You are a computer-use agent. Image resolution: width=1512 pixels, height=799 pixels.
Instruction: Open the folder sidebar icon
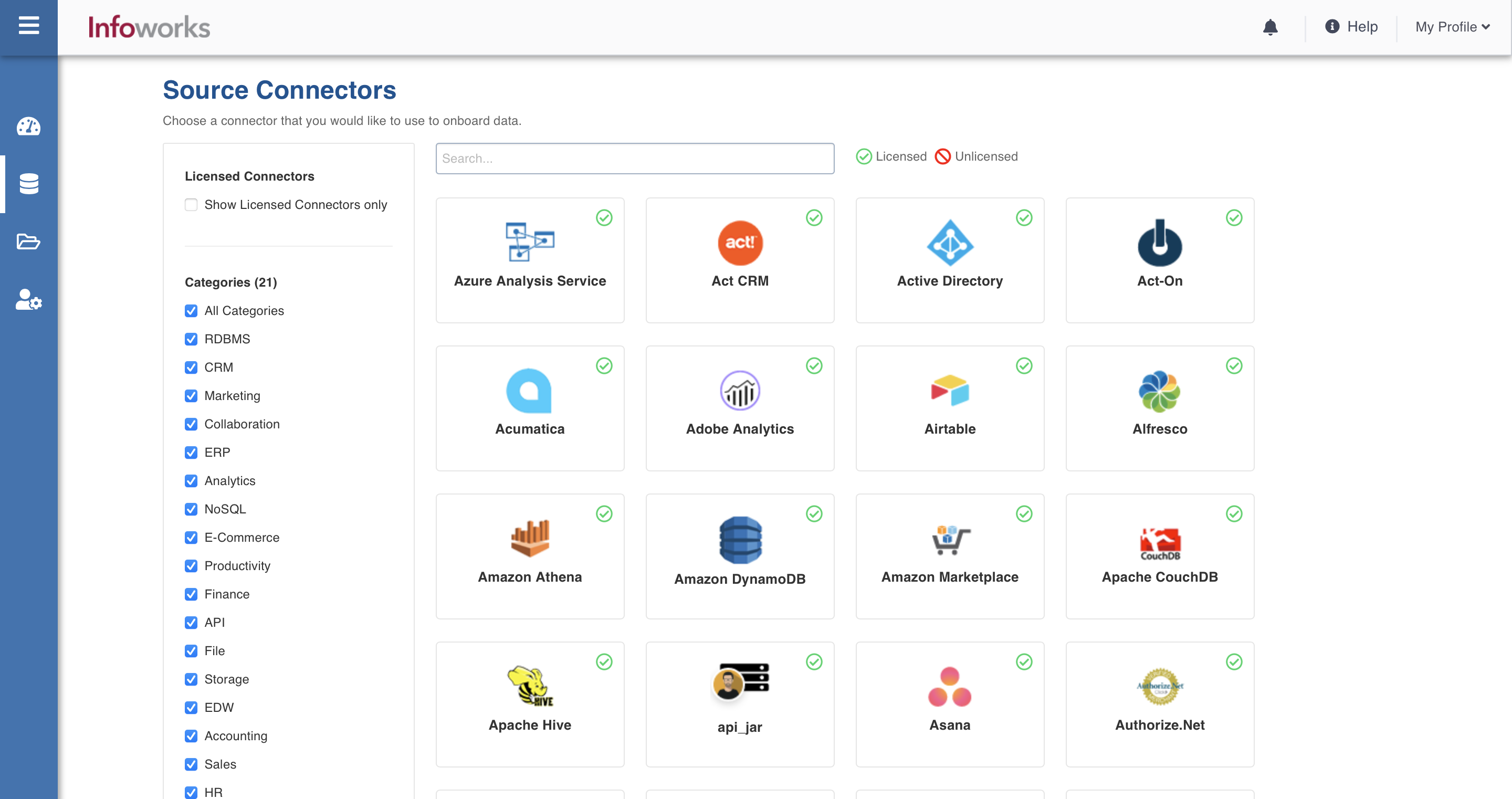[29, 241]
